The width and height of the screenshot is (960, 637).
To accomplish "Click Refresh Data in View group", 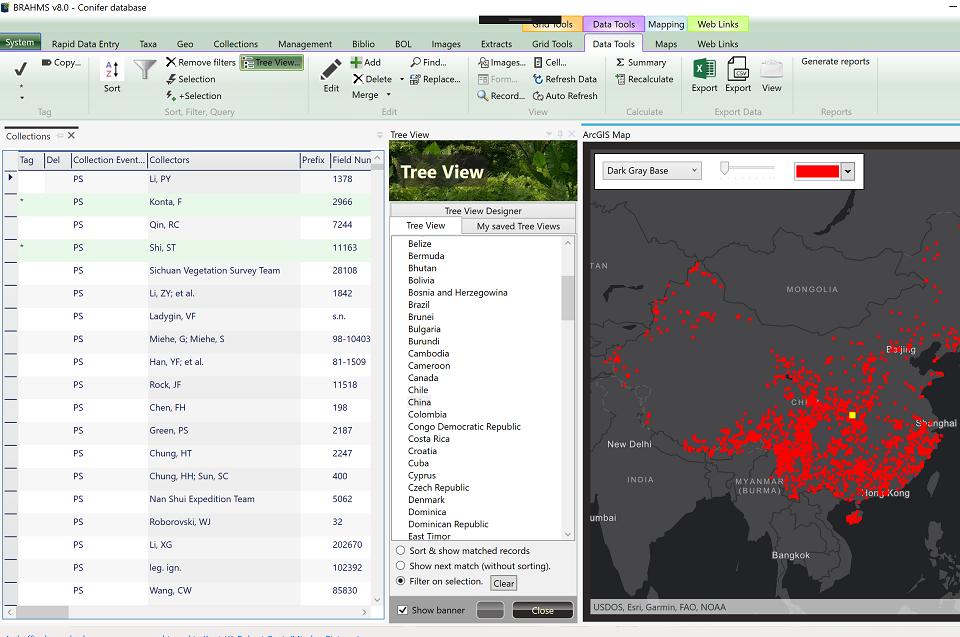I will tap(564, 79).
